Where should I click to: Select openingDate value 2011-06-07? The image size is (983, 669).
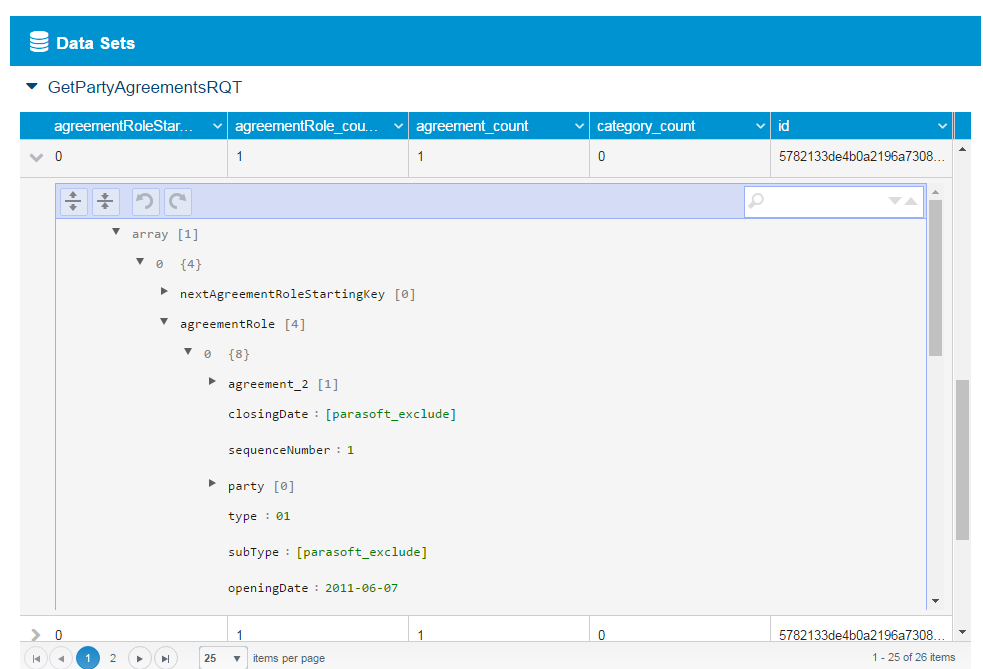coord(362,588)
